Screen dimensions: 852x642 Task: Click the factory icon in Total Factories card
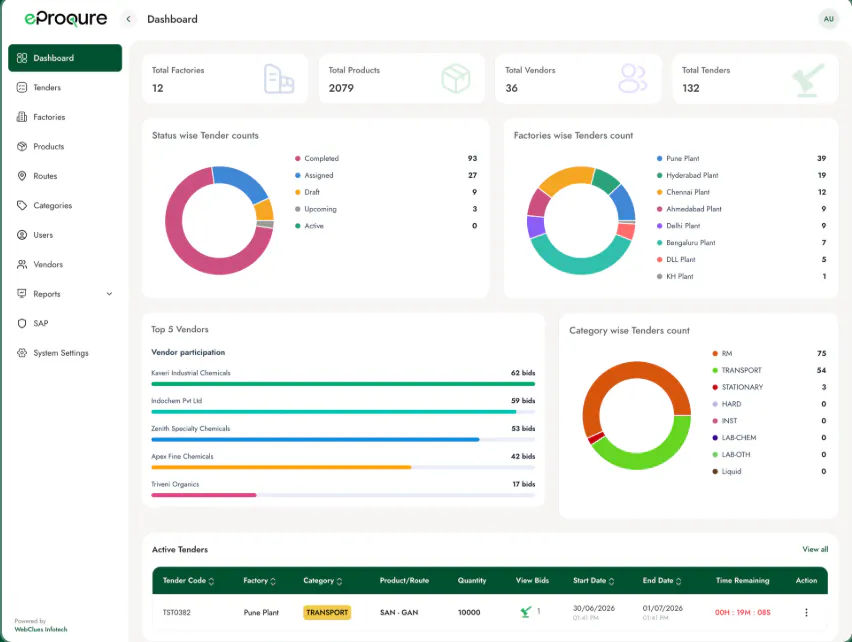[x=279, y=79]
